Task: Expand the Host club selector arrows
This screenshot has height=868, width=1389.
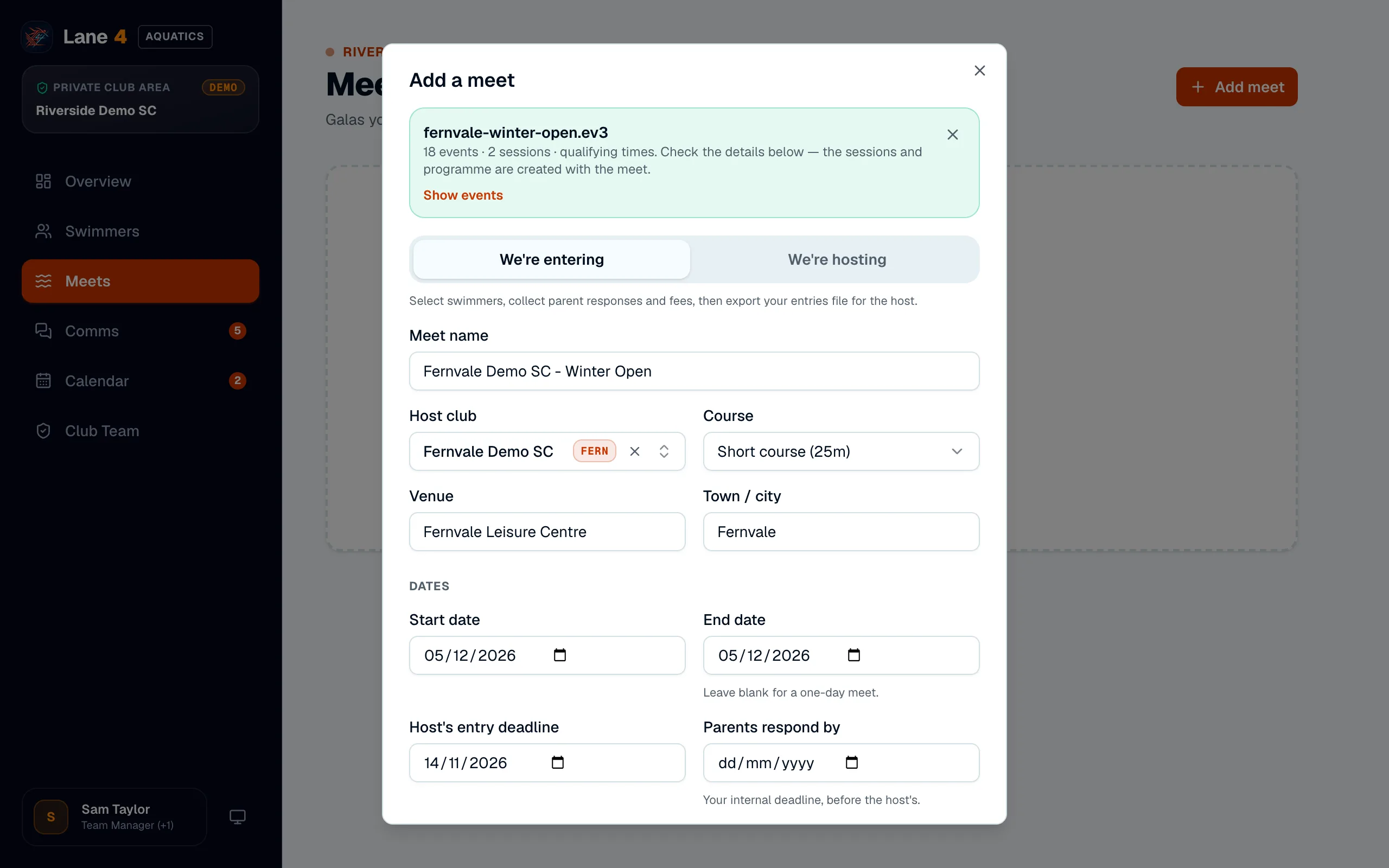Action: click(x=664, y=451)
